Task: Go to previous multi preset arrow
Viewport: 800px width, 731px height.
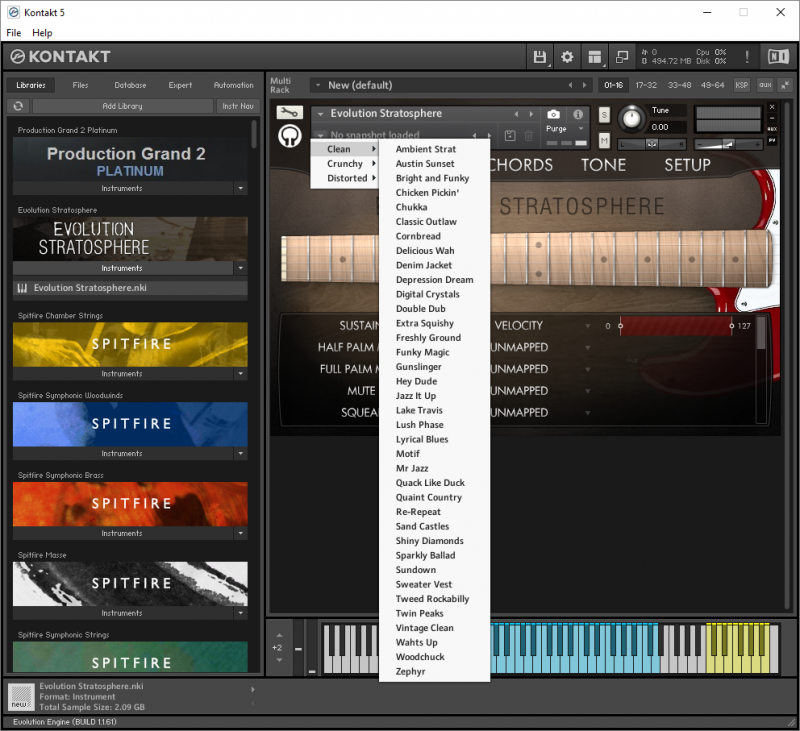Action: tap(570, 85)
